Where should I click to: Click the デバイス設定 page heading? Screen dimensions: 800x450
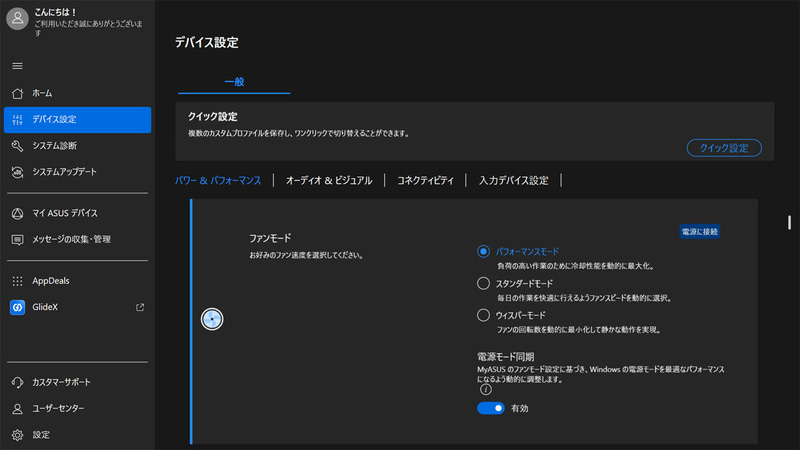point(207,42)
